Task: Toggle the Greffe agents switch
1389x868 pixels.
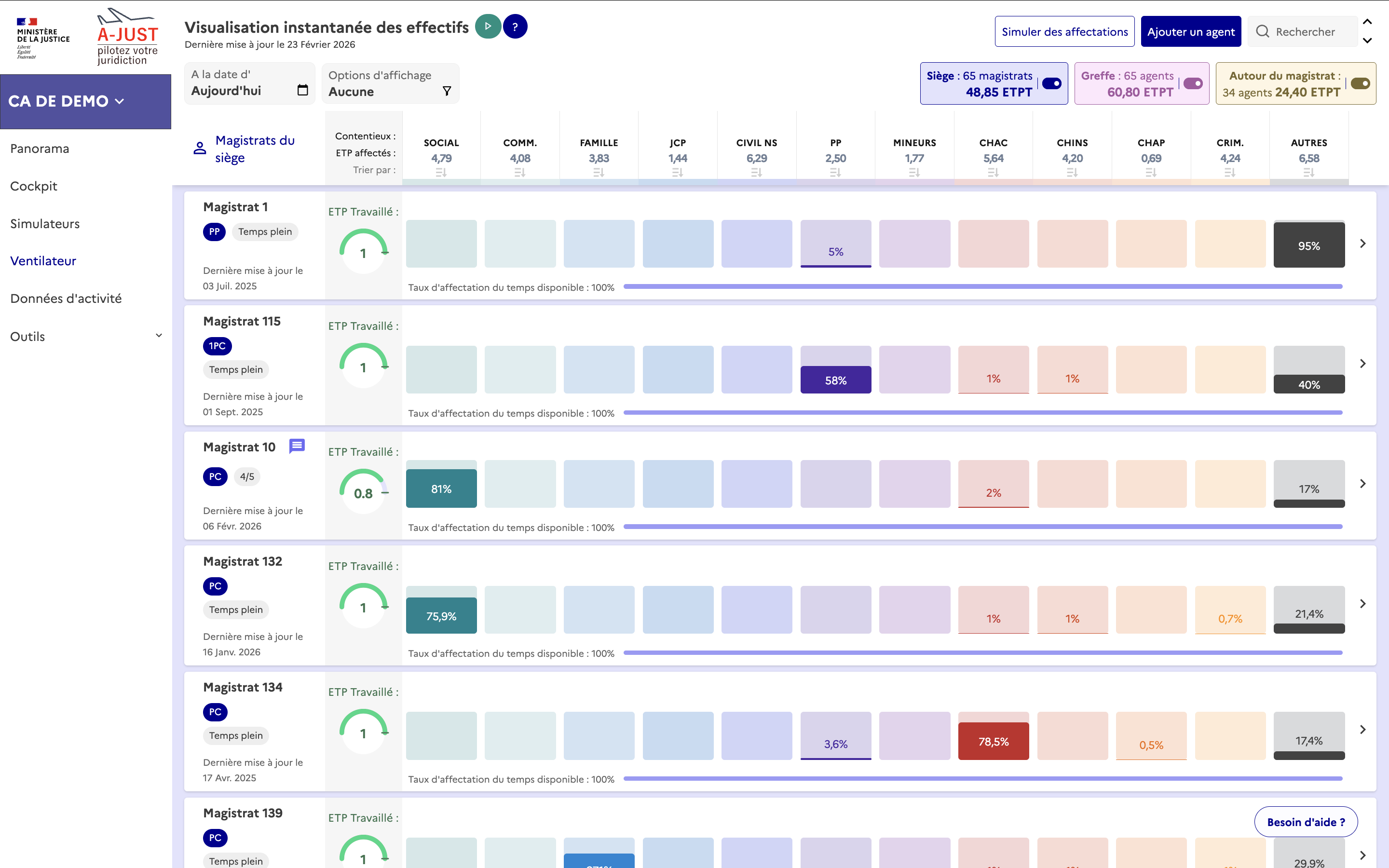Action: [1193, 84]
